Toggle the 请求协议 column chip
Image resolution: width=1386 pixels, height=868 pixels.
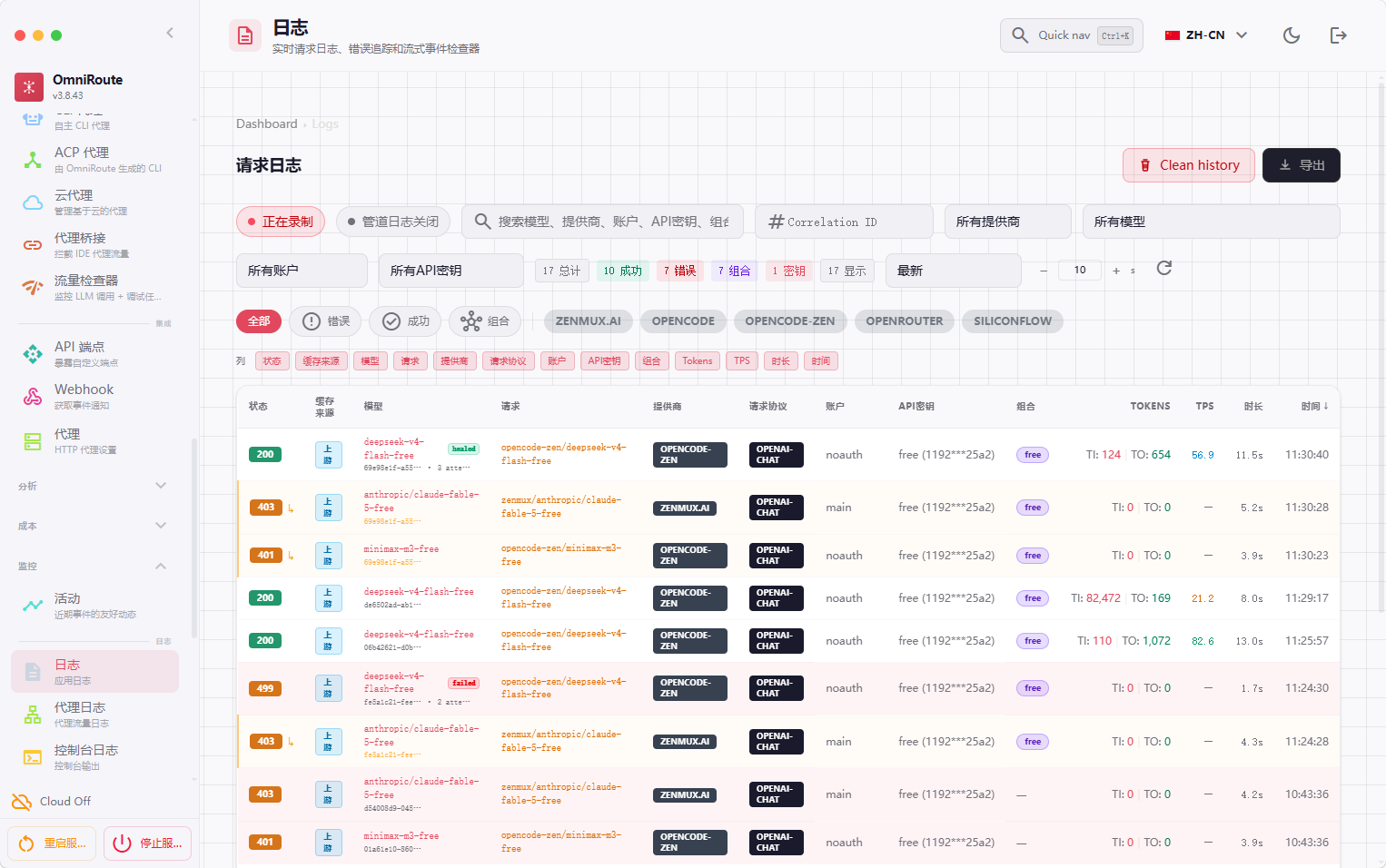(x=508, y=361)
